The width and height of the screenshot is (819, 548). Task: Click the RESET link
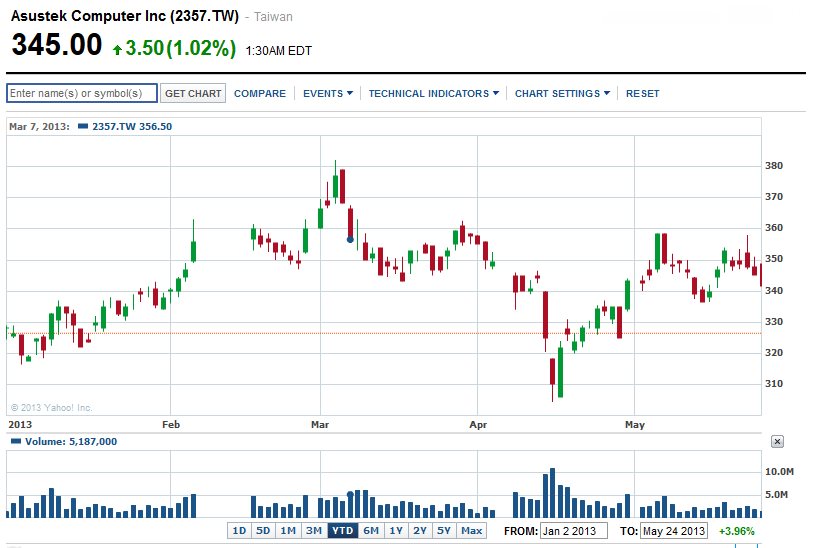642,94
